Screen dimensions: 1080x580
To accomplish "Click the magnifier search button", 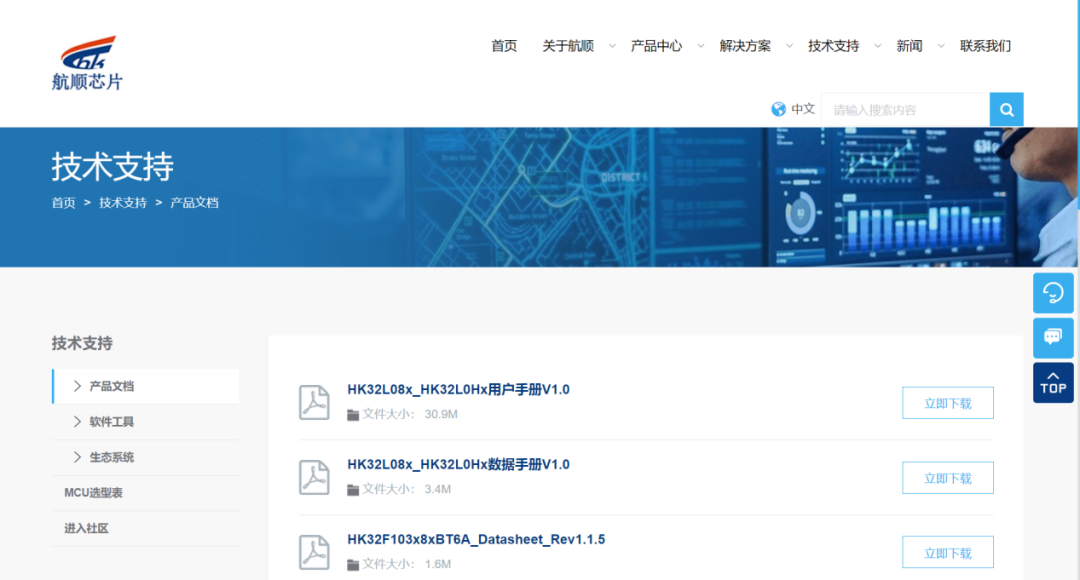I will (x=1006, y=109).
